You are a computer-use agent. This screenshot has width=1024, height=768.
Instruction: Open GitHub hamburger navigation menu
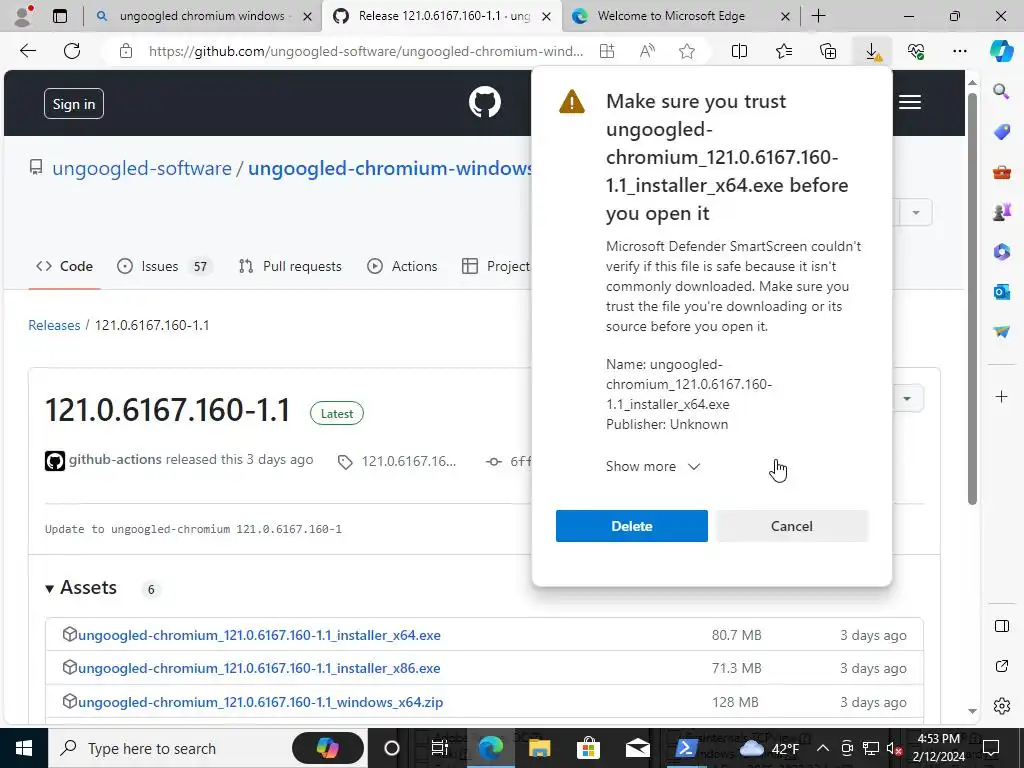[910, 103]
